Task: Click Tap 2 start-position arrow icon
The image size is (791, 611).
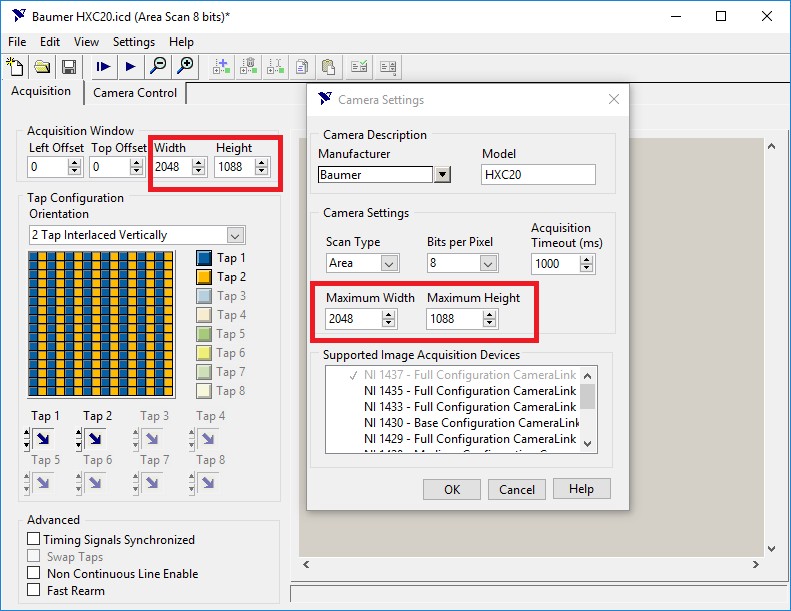Action: 95,439
